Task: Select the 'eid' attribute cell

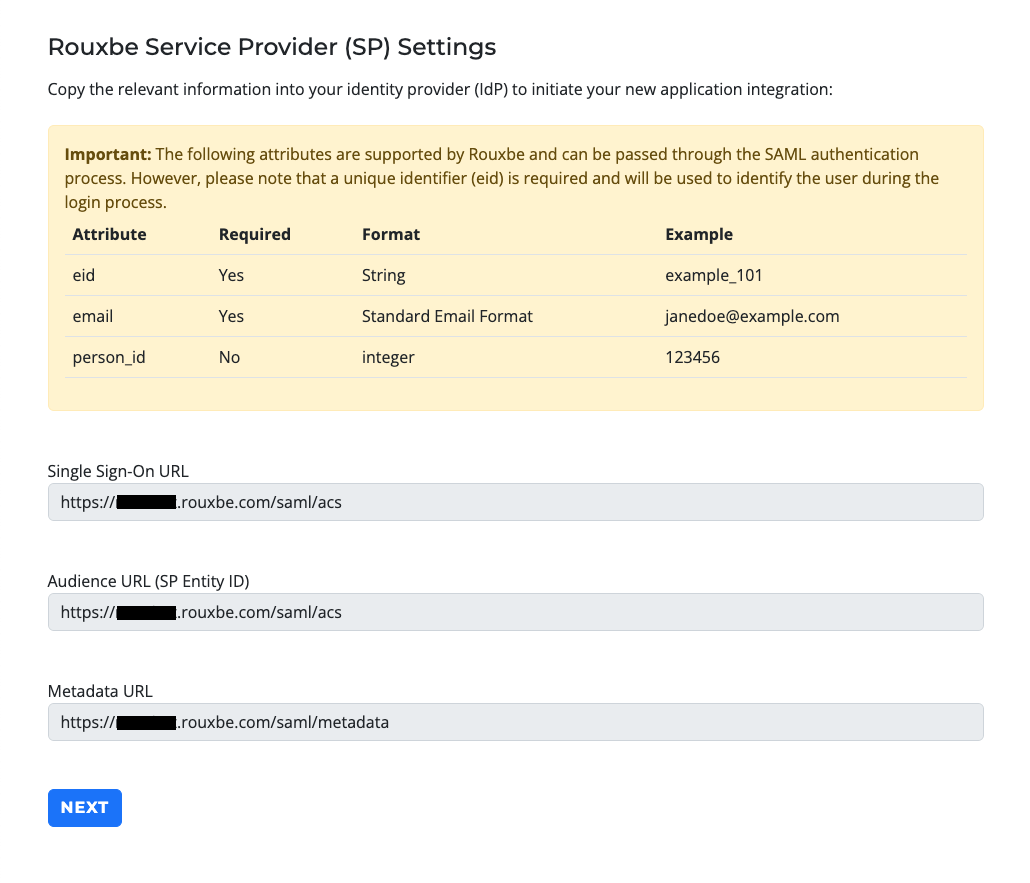Action: (x=83, y=275)
